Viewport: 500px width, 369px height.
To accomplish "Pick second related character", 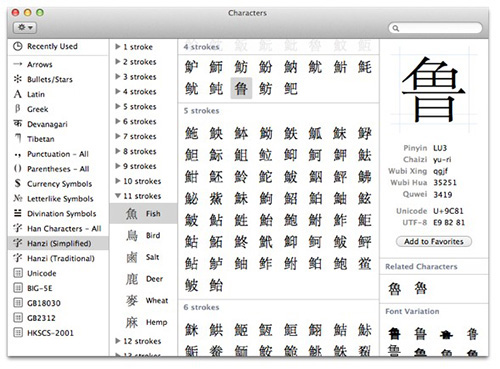I will (x=420, y=289).
